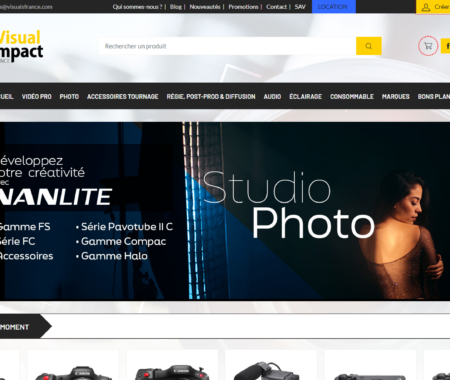Click the yellow Facebook icon
This screenshot has height=380, width=450.
(x=446, y=46)
